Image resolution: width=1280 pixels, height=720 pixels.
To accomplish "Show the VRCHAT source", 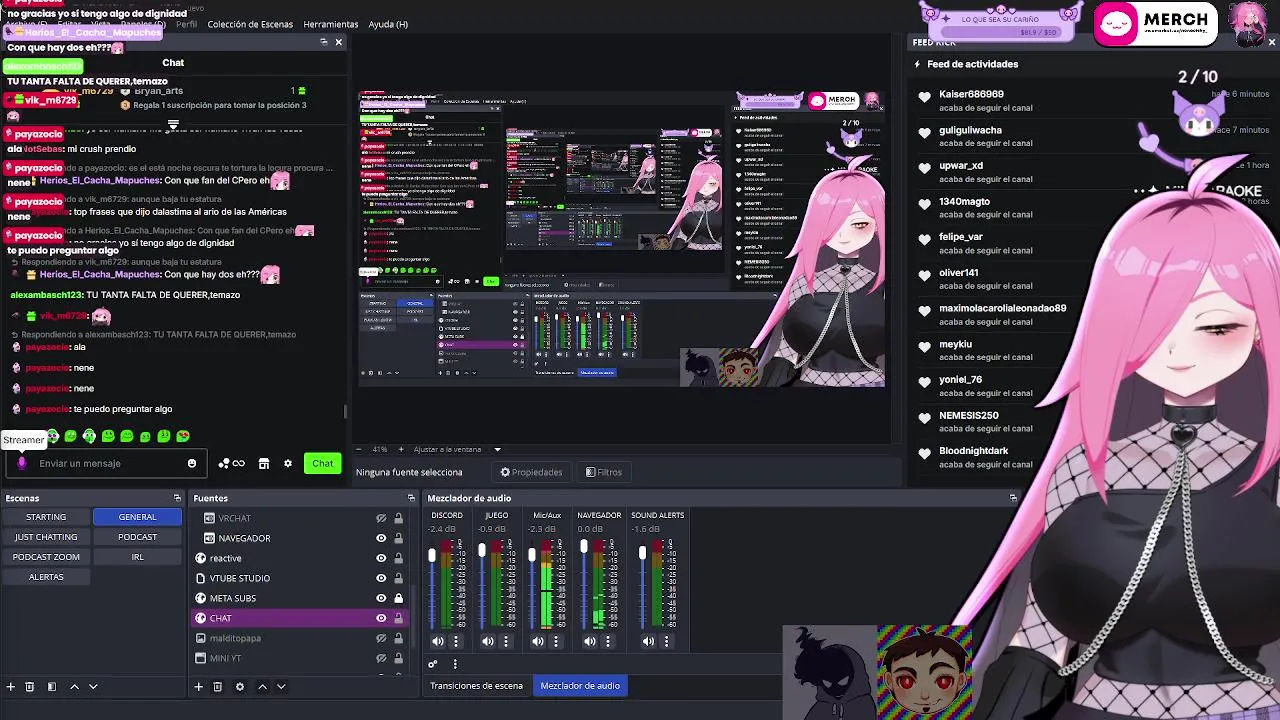I will [381, 518].
